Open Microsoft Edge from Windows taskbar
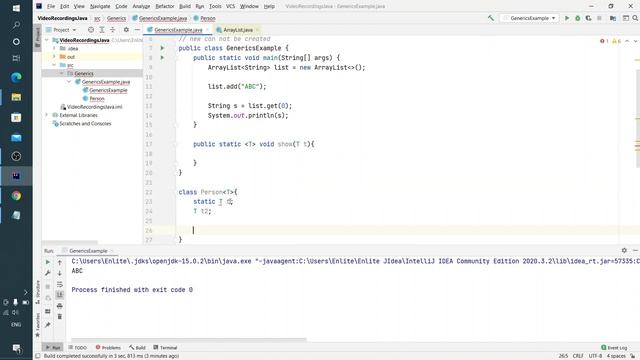Viewport: 640px width, 360px height. (16, 77)
